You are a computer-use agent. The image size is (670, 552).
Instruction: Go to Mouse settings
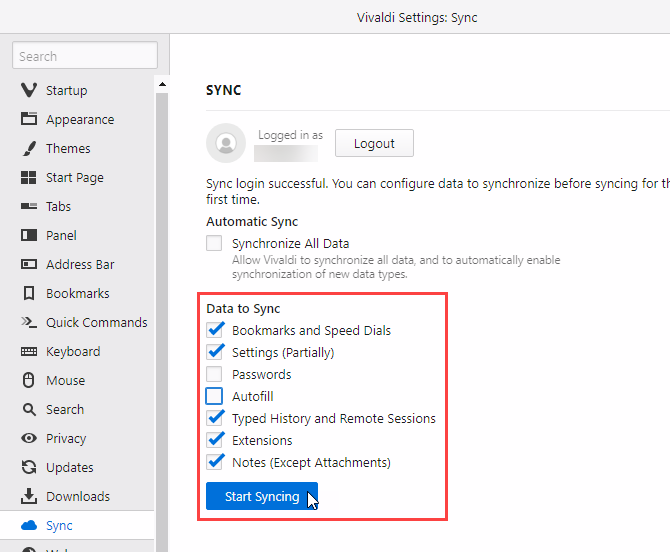pyautogui.click(x=77, y=380)
